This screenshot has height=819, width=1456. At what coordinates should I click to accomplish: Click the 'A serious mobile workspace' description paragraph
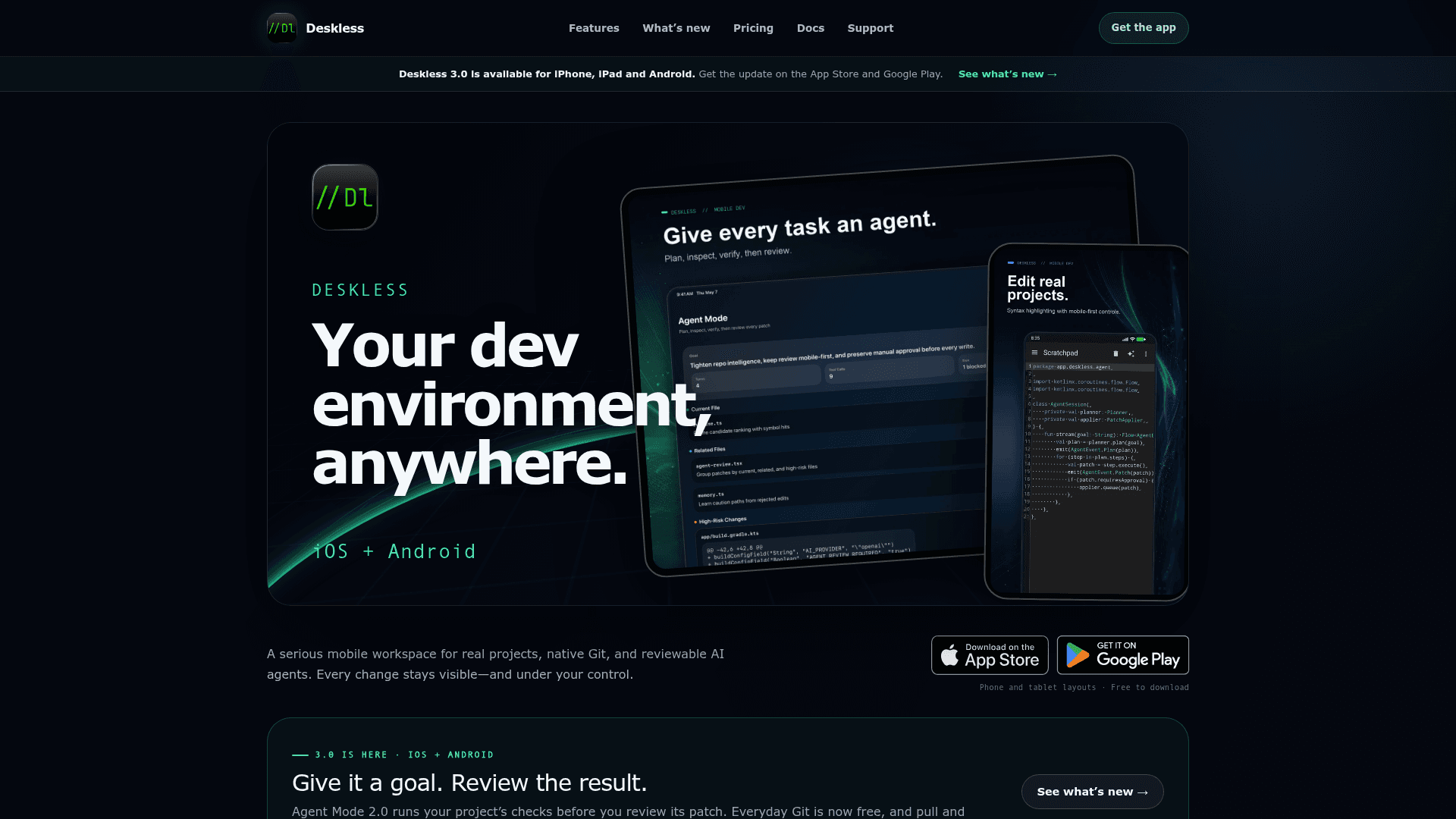(496, 664)
